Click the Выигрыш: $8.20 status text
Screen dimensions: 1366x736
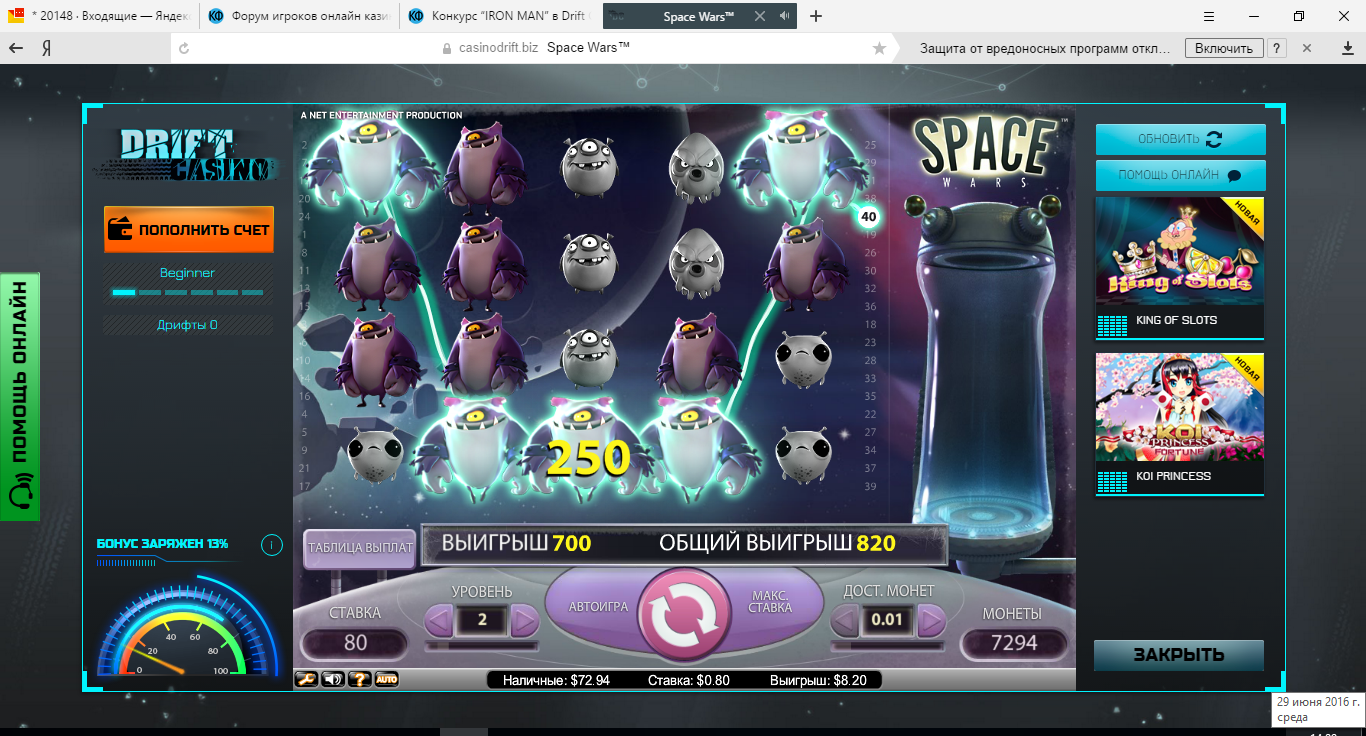[x=818, y=680]
